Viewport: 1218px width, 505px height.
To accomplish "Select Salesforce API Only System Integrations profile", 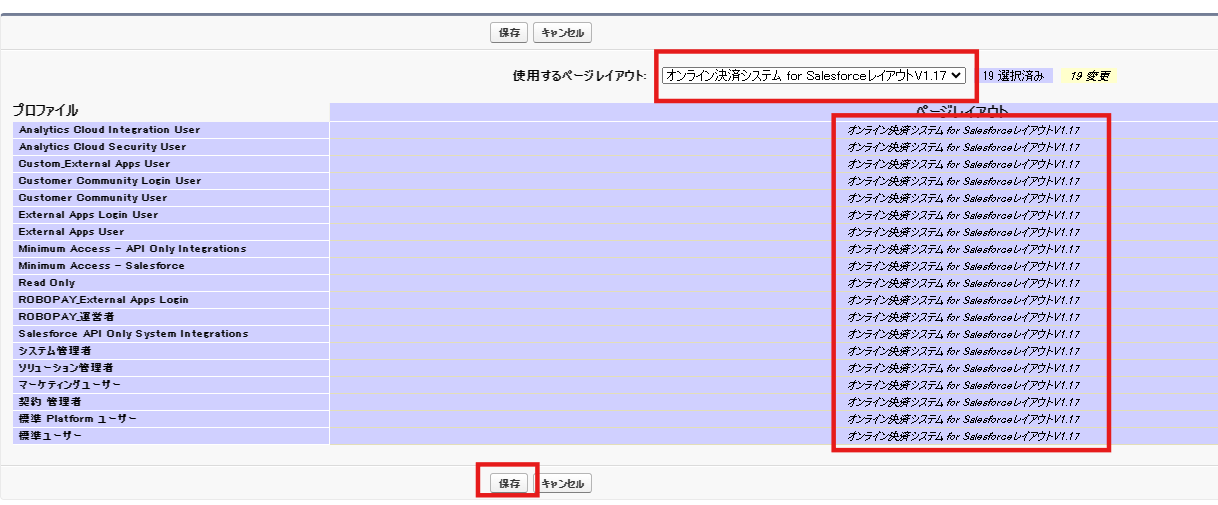I will pyautogui.click(x=133, y=334).
